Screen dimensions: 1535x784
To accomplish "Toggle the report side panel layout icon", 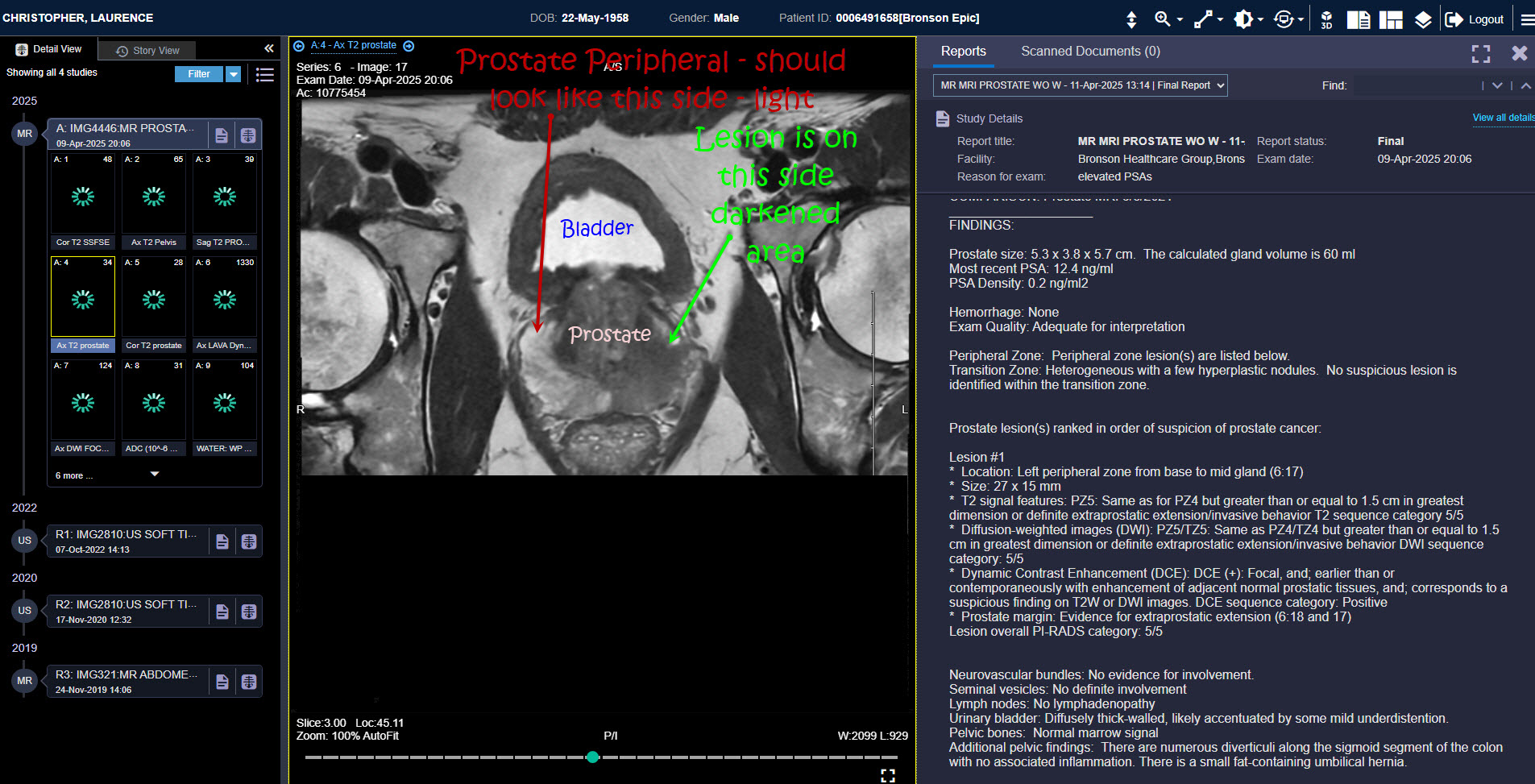I will coord(1359,19).
